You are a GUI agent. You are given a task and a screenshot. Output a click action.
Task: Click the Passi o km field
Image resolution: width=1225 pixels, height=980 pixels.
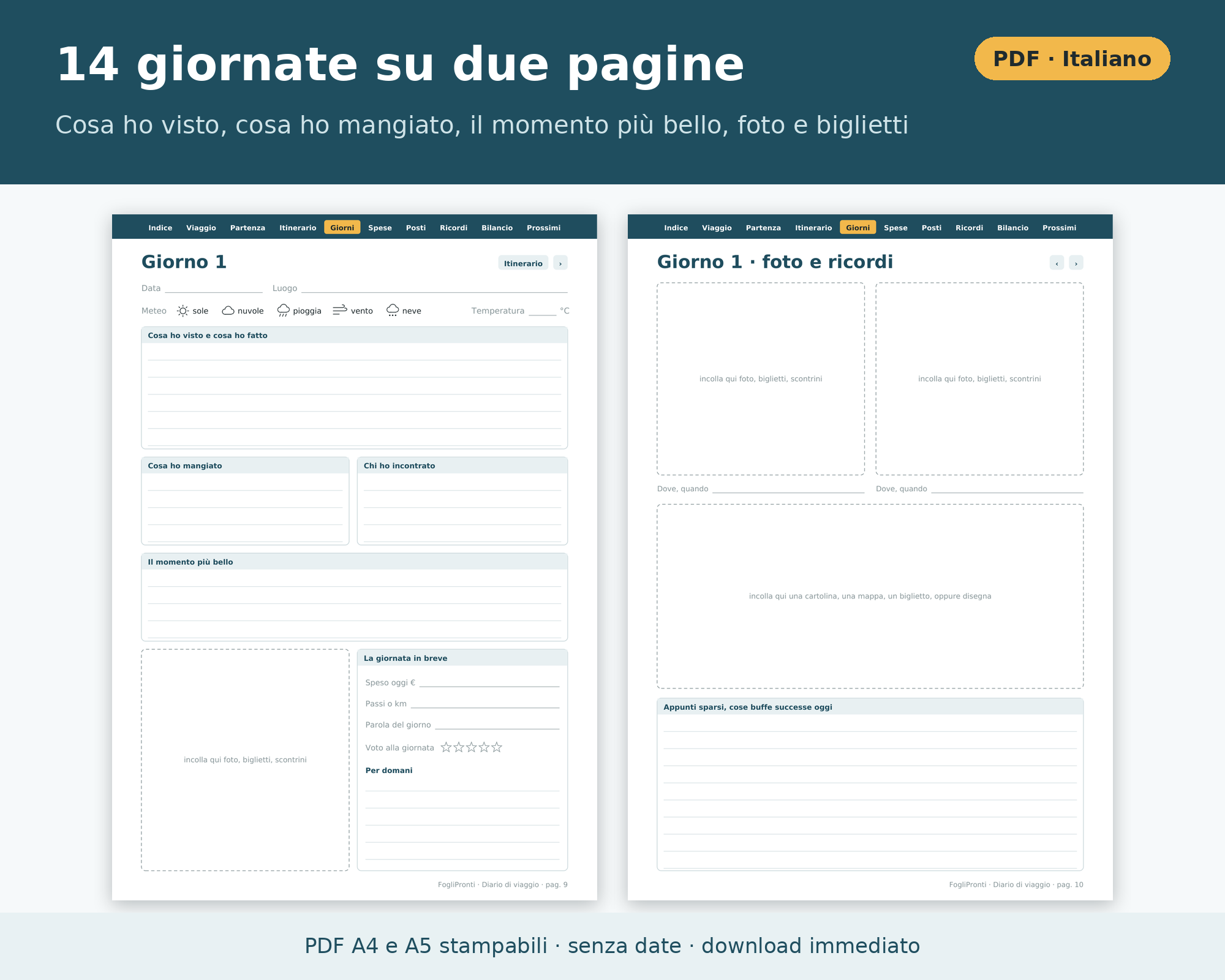[x=485, y=704]
